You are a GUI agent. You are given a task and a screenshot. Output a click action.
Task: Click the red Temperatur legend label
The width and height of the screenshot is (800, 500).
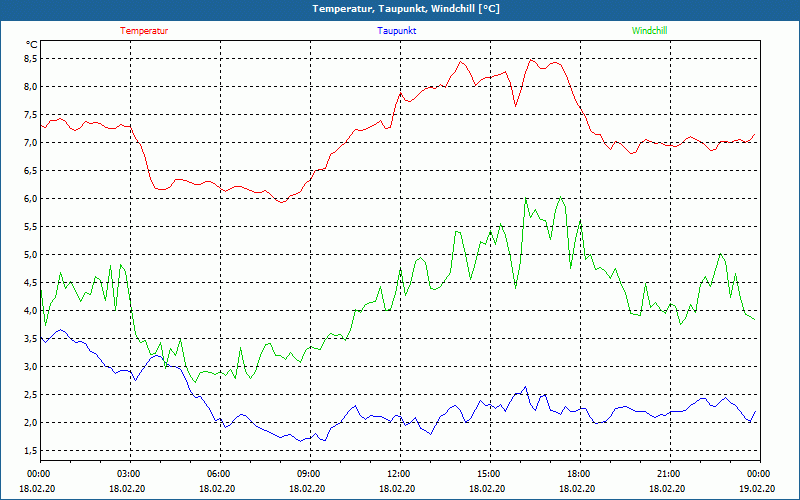(144, 31)
